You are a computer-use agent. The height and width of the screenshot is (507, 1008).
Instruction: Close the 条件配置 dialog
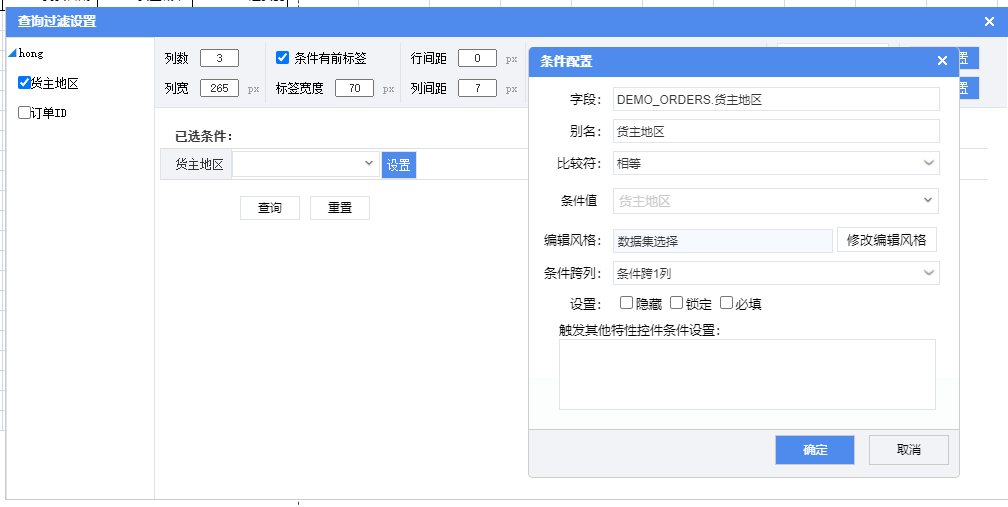(x=942, y=61)
